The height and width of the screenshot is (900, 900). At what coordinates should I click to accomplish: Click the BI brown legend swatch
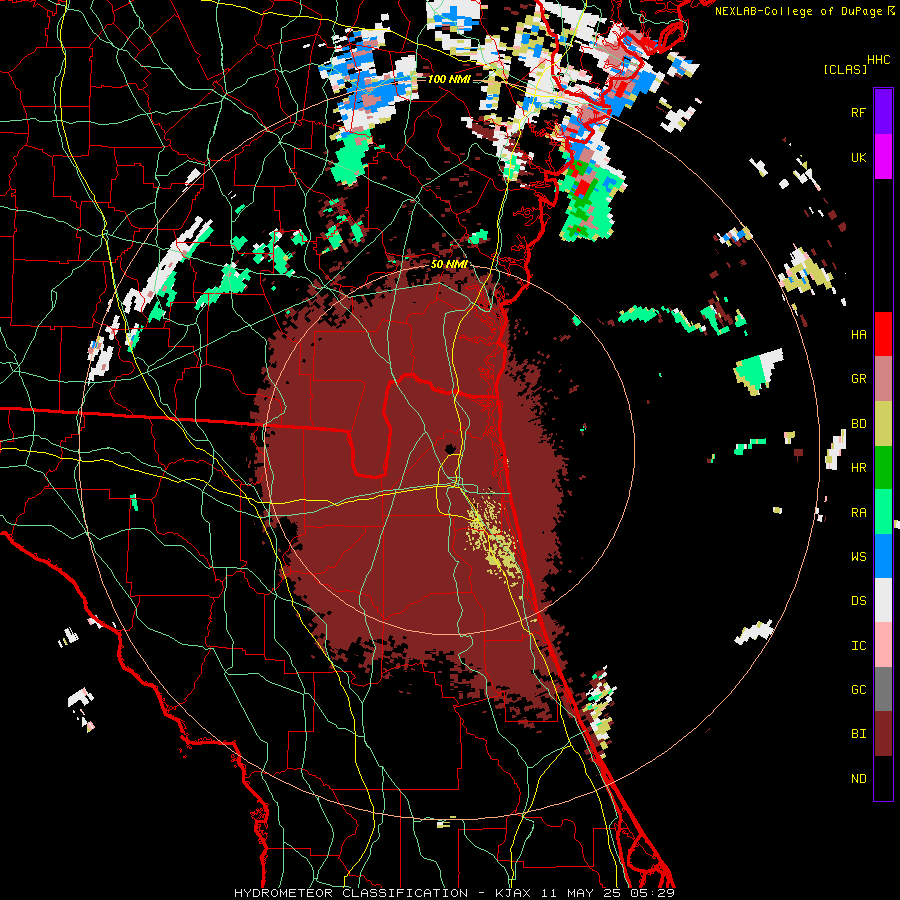point(883,734)
